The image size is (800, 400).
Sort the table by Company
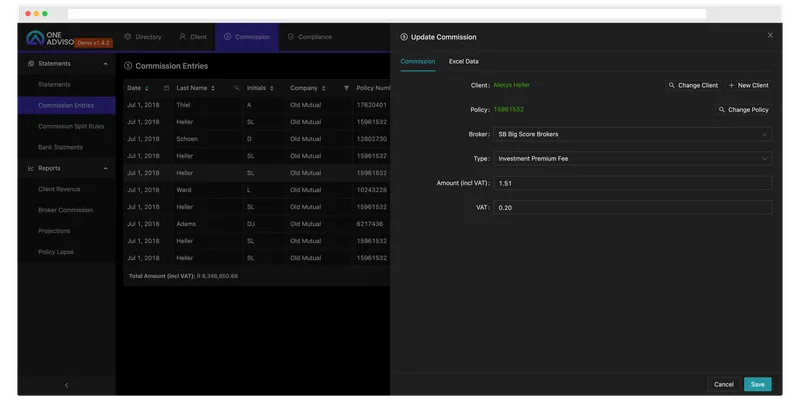323,88
